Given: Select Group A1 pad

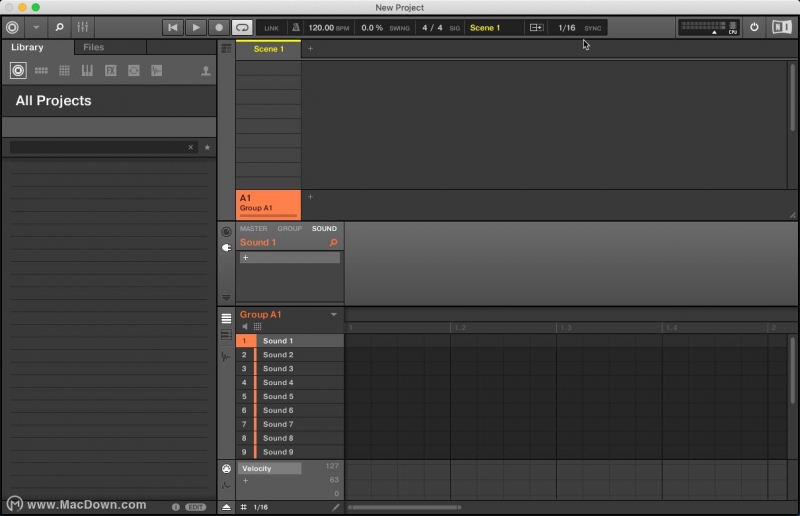Looking at the screenshot, I should 268,205.
